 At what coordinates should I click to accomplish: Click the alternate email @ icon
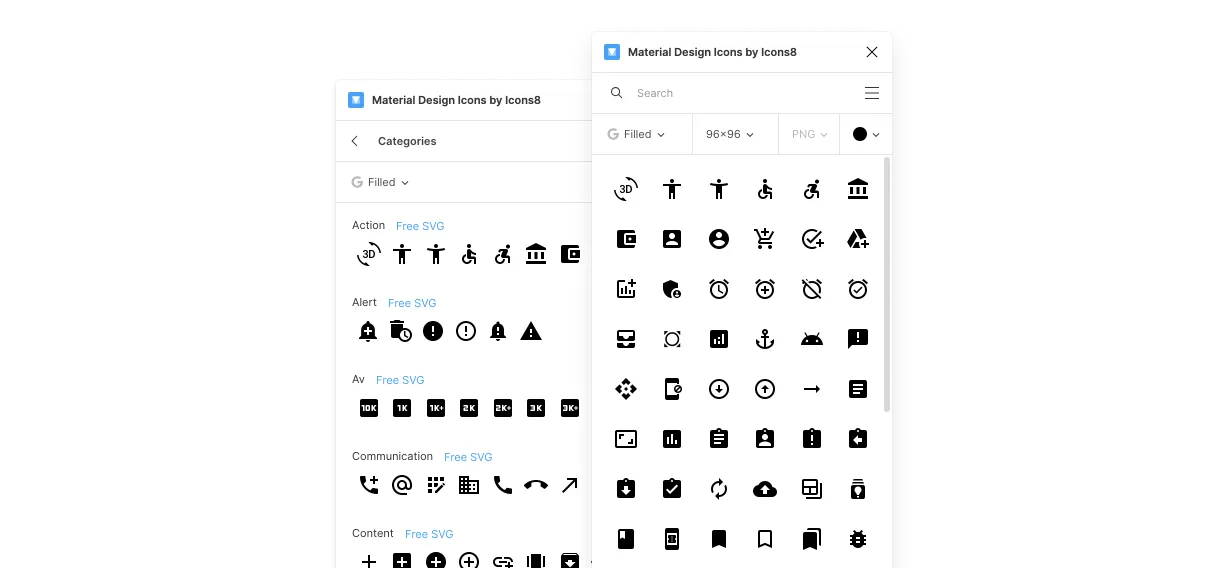click(402, 485)
